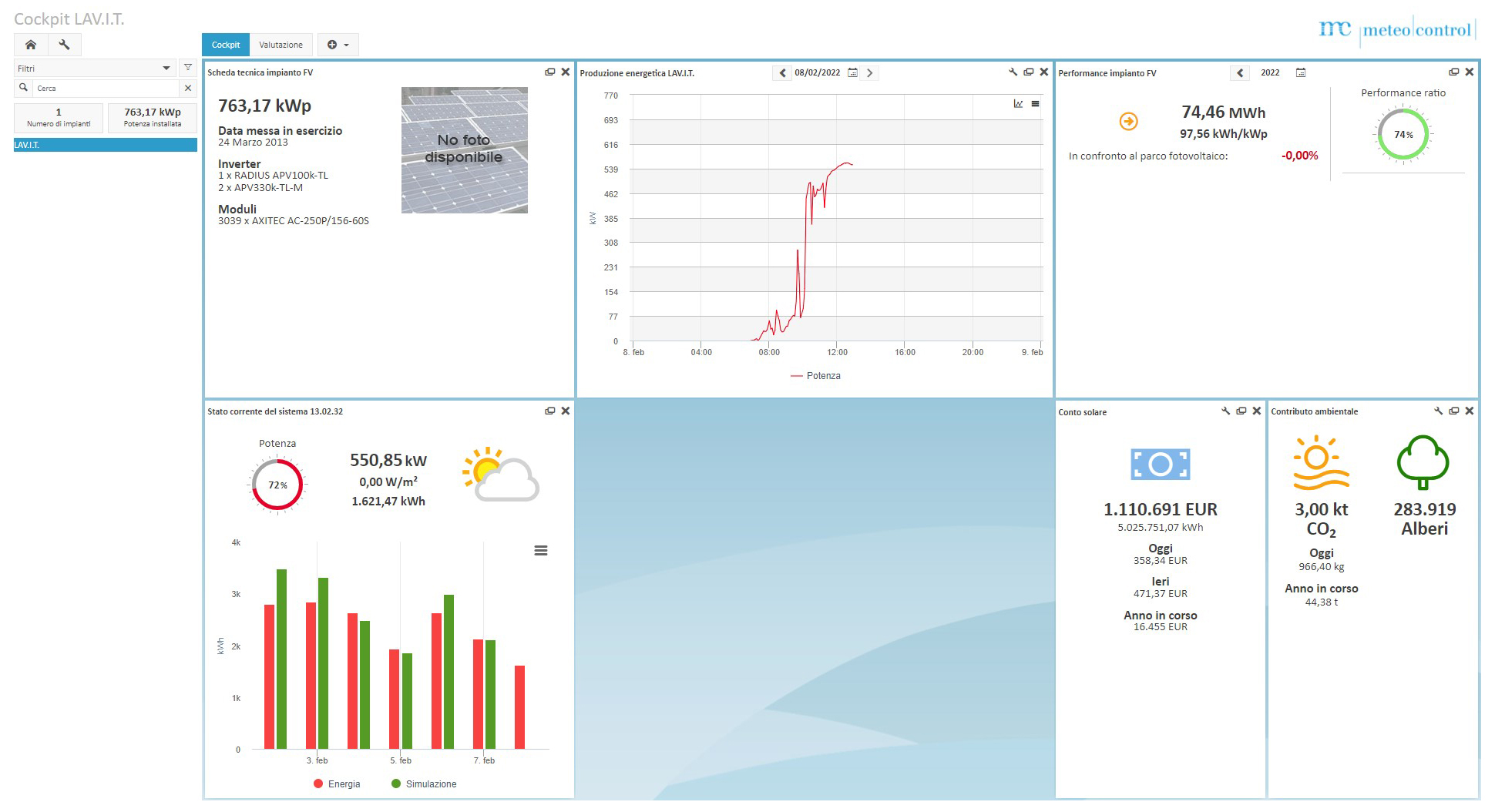Select LAV.I.T. plant in the list
The height and width of the screenshot is (812, 1495).
[x=106, y=145]
